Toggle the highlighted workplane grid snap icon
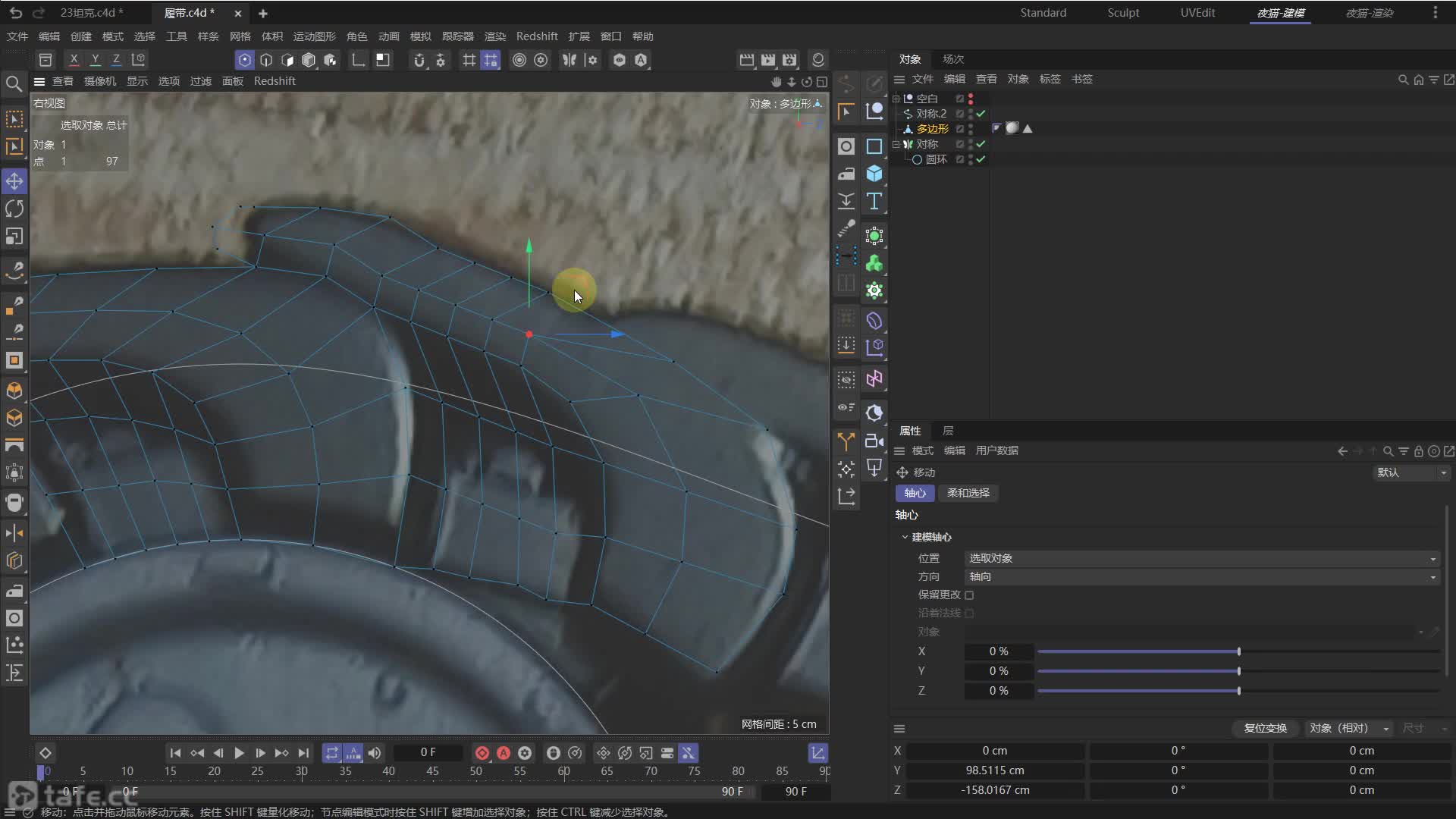The width and height of the screenshot is (1456, 819). 491,60
